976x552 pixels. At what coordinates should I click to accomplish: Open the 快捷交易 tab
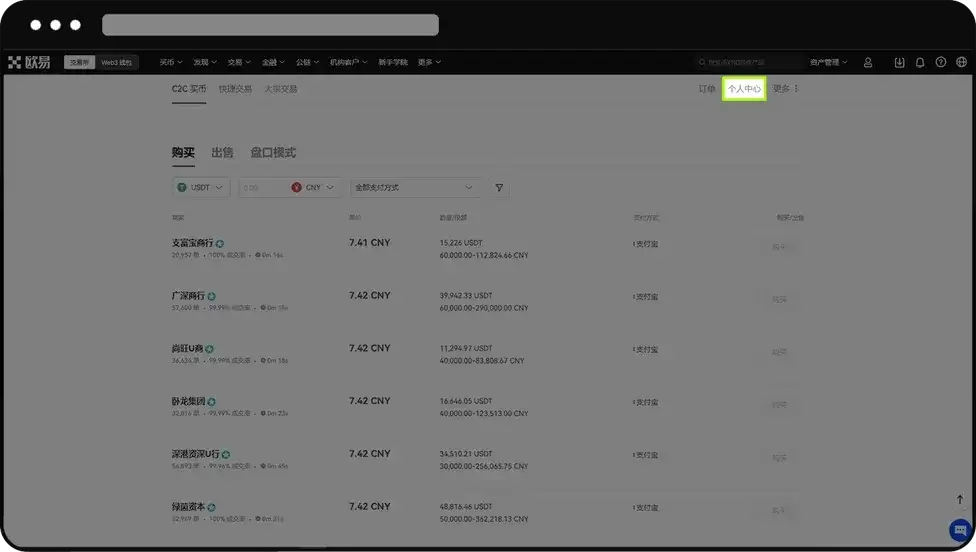click(235, 89)
